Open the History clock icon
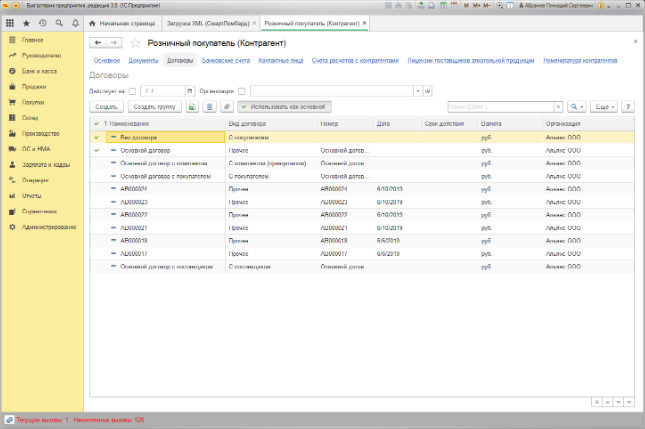The height and width of the screenshot is (429, 645). [x=43, y=23]
